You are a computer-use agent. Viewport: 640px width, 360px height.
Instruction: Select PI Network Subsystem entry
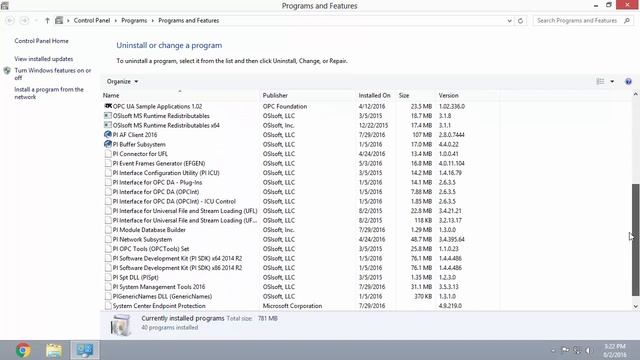[x=300, y=239]
